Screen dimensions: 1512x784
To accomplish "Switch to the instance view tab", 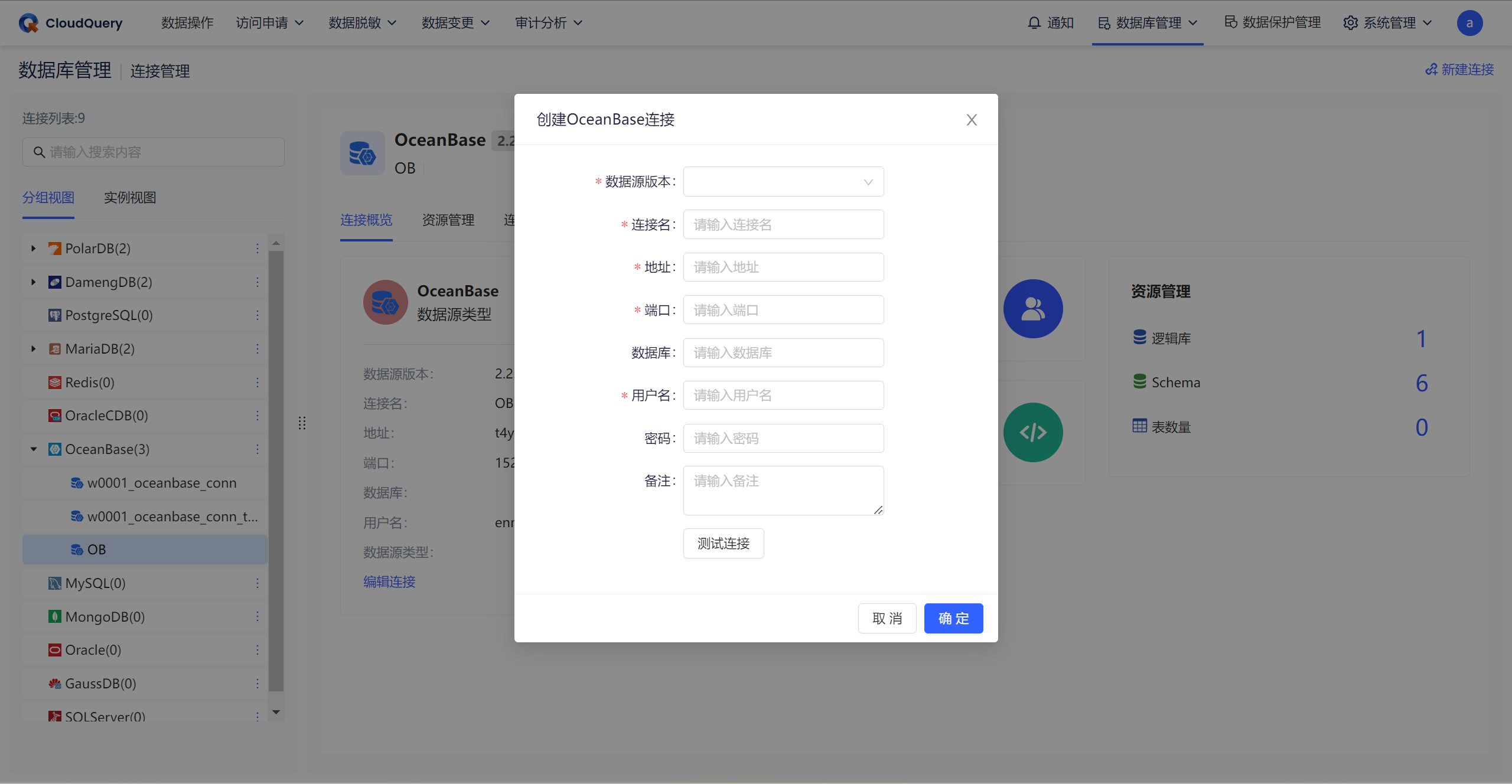I will point(130,198).
